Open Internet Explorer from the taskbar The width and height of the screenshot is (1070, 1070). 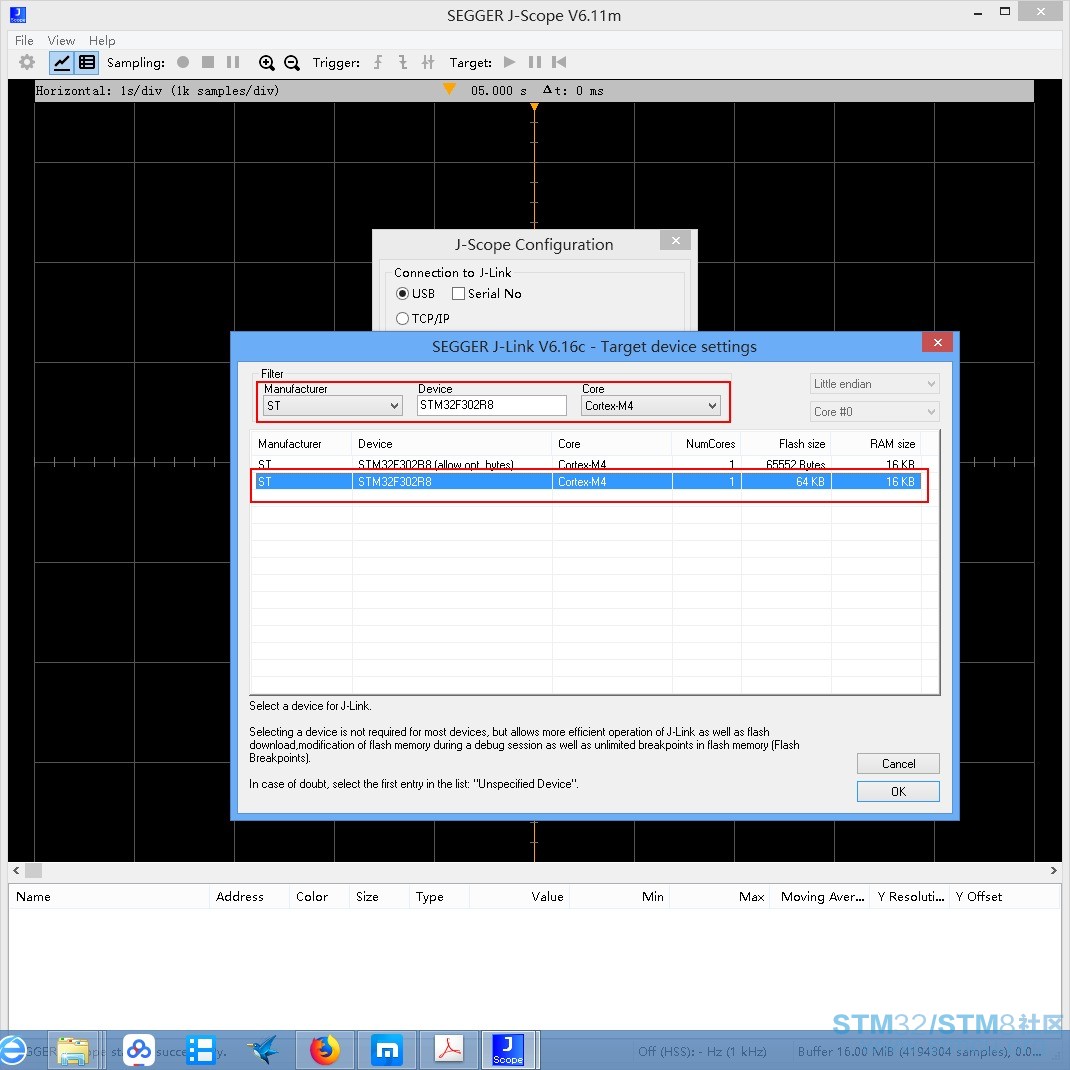click(12, 1050)
